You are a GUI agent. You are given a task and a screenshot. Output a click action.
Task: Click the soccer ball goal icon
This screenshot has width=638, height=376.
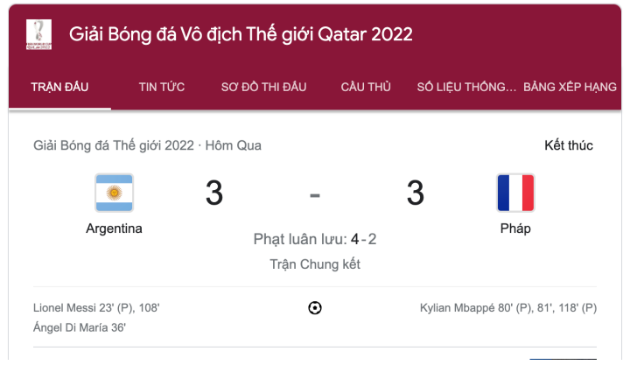tap(315, 308)
